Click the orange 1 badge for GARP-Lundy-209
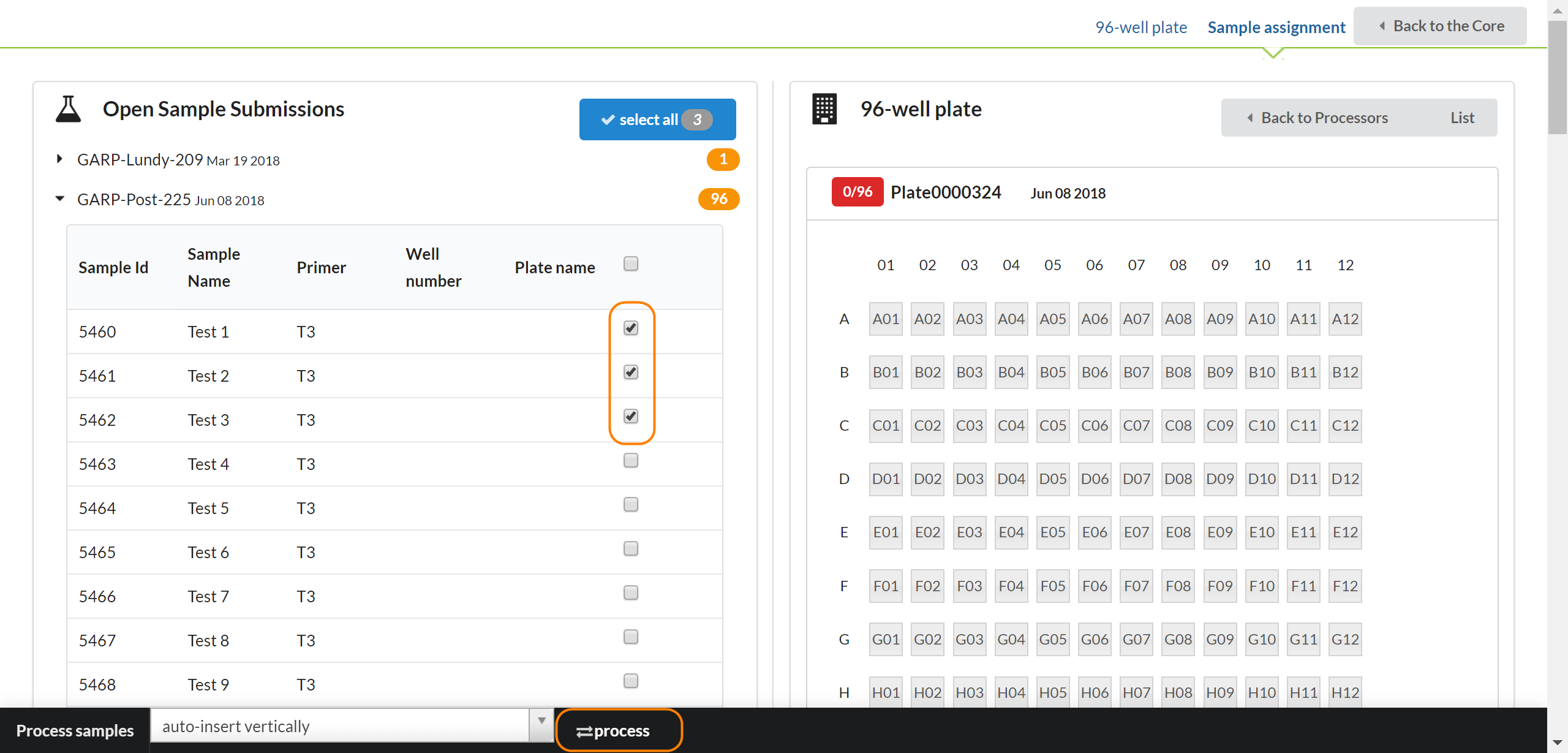The image size is (1568, 753). (723, 159)
